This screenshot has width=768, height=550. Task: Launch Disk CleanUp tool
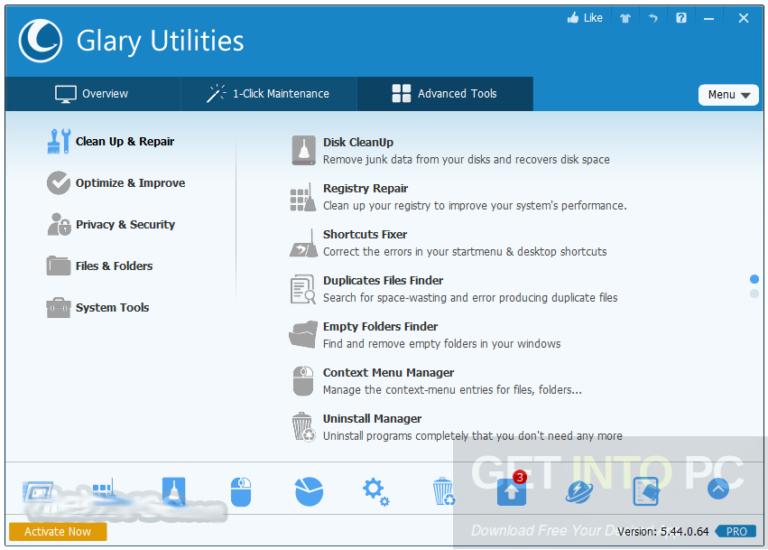(x=451, y=150)
